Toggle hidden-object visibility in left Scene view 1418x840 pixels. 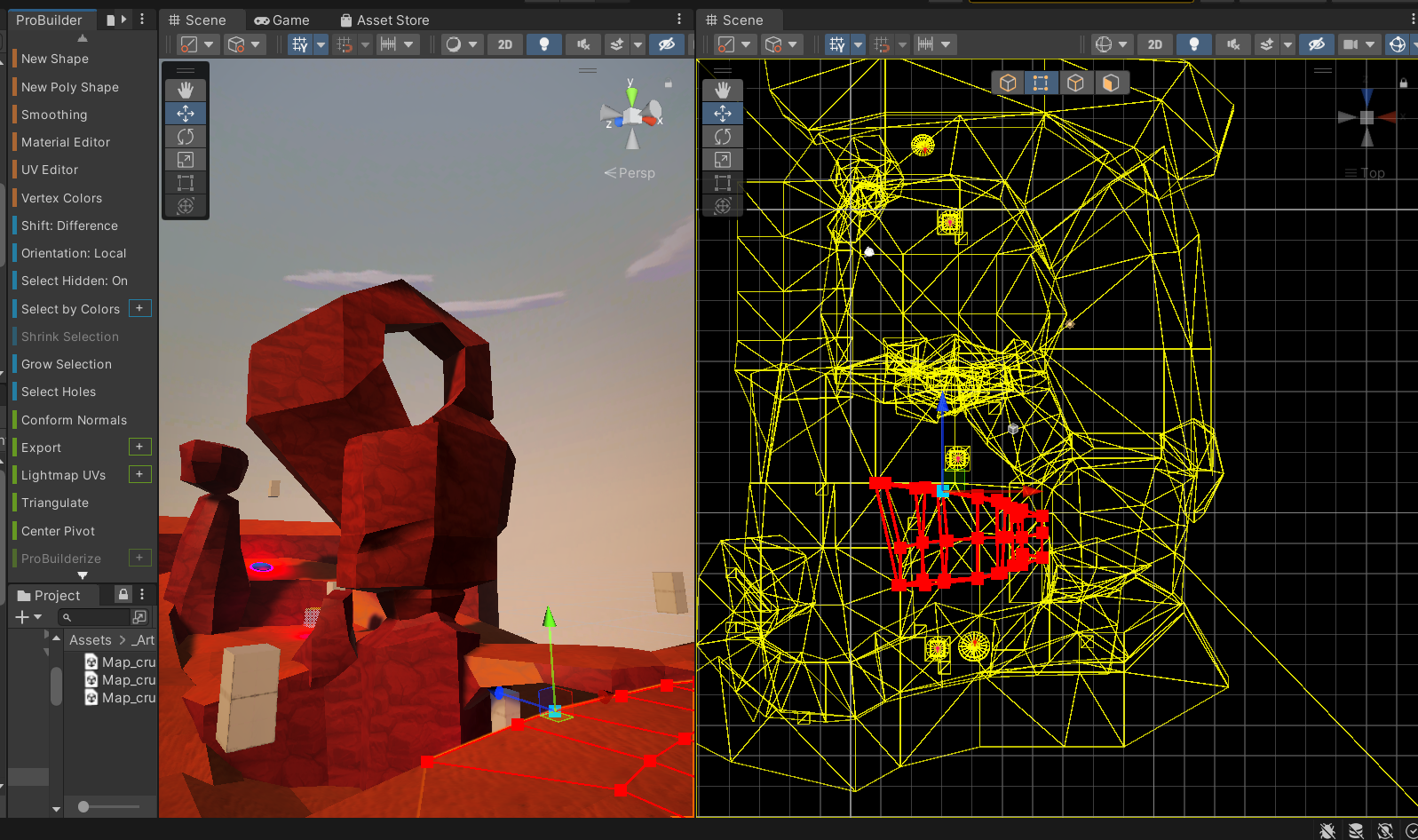coord(667,44)
